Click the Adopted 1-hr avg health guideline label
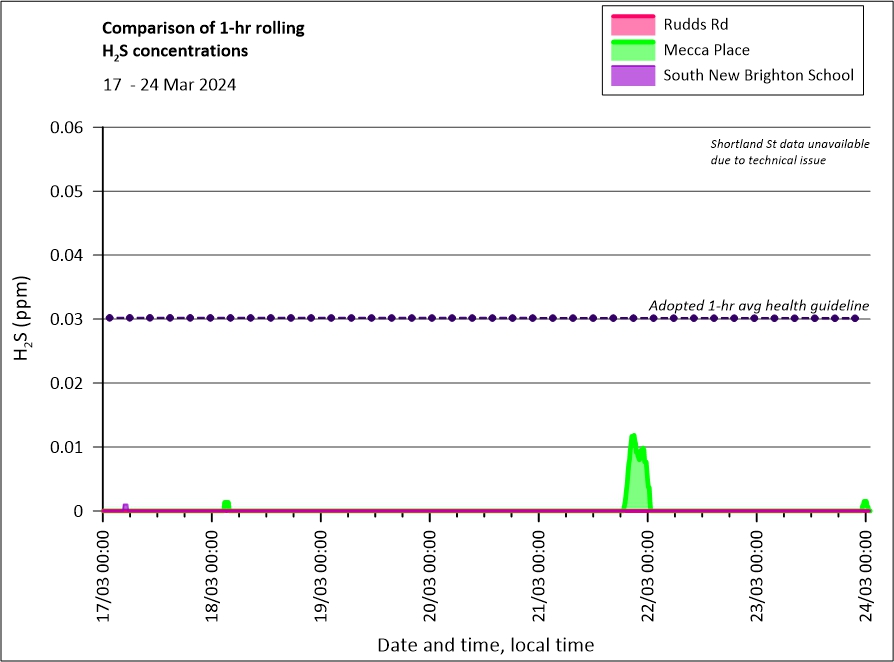 pyautogui.click(x=758, y=305)
